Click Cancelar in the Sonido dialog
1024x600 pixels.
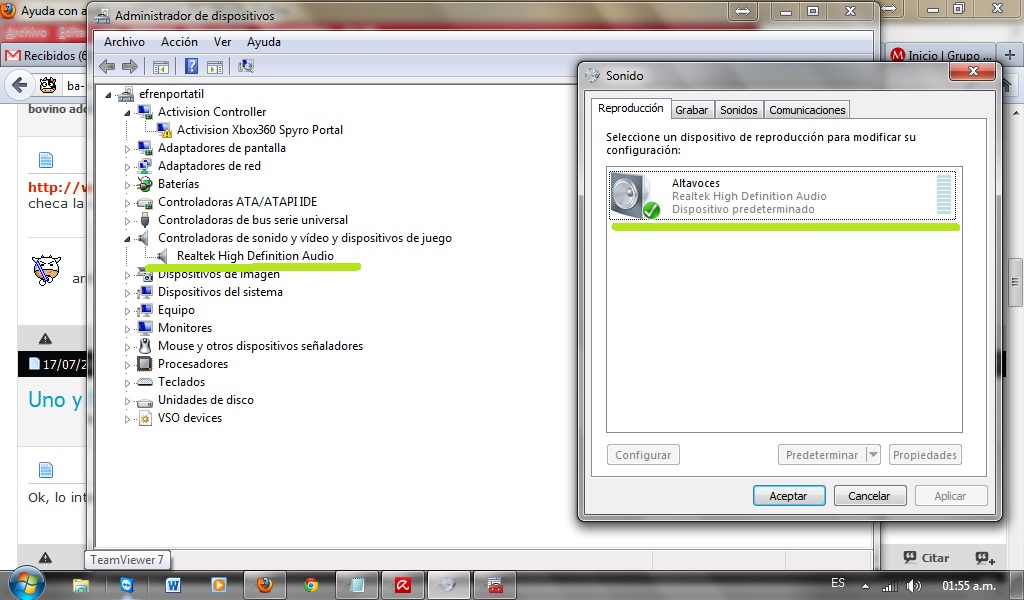(869, 496)
